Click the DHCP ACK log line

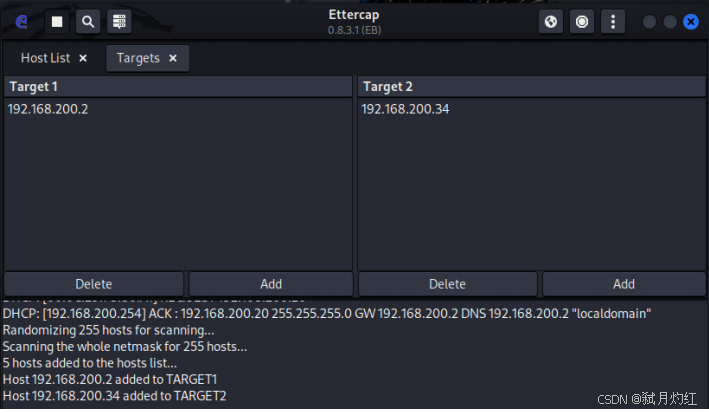(x=327, y=313)
